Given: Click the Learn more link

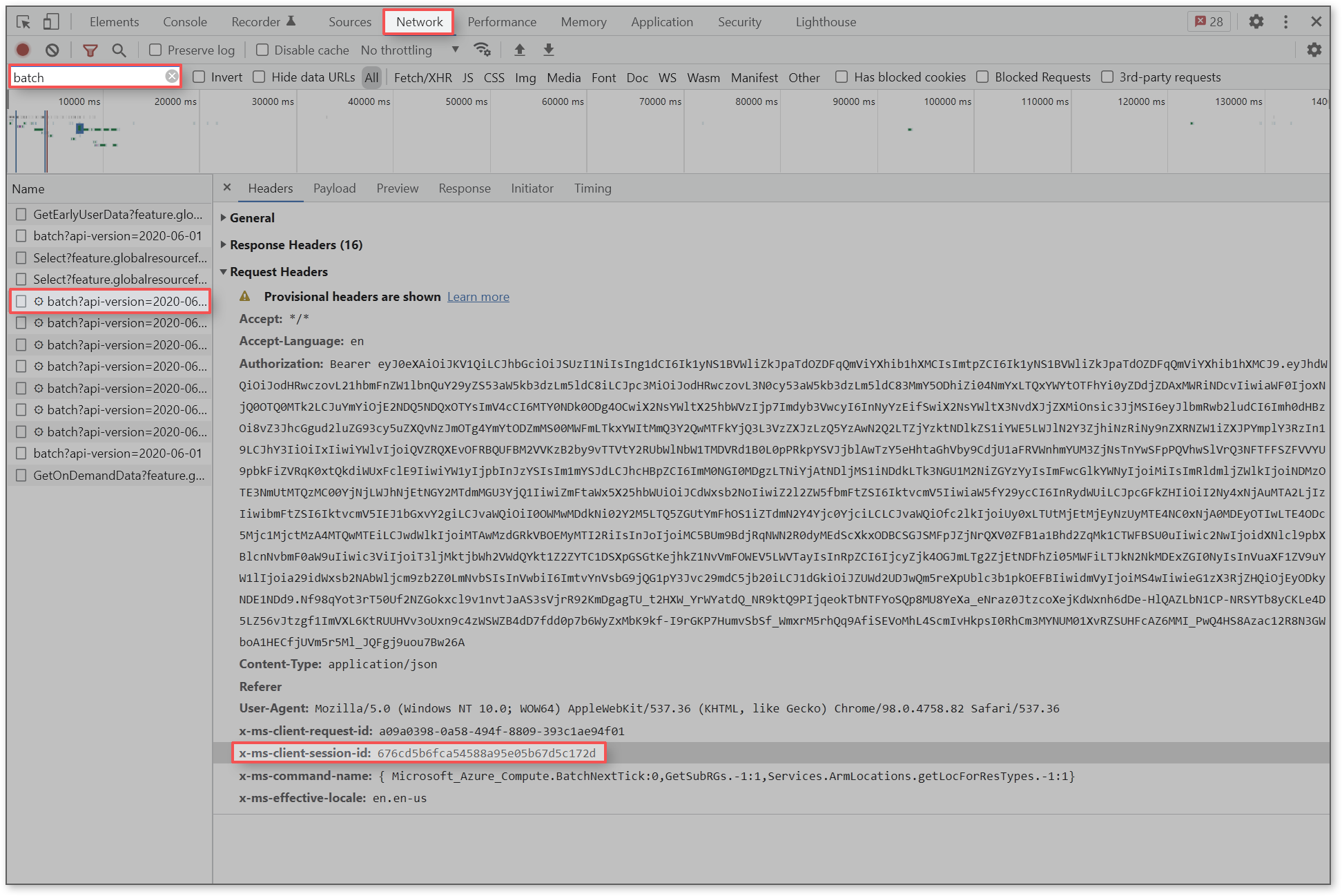Looking at the screenshot, I should (478, 297).
